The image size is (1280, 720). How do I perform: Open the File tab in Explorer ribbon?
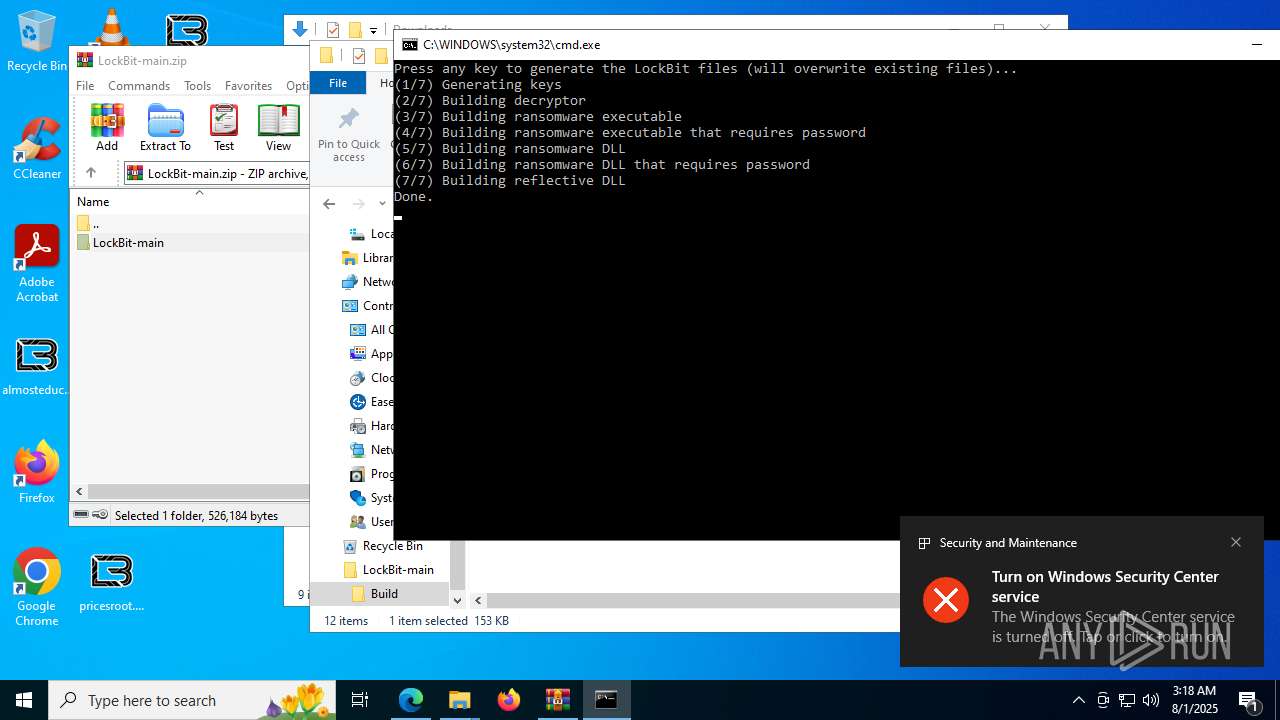tap(338, 83)
